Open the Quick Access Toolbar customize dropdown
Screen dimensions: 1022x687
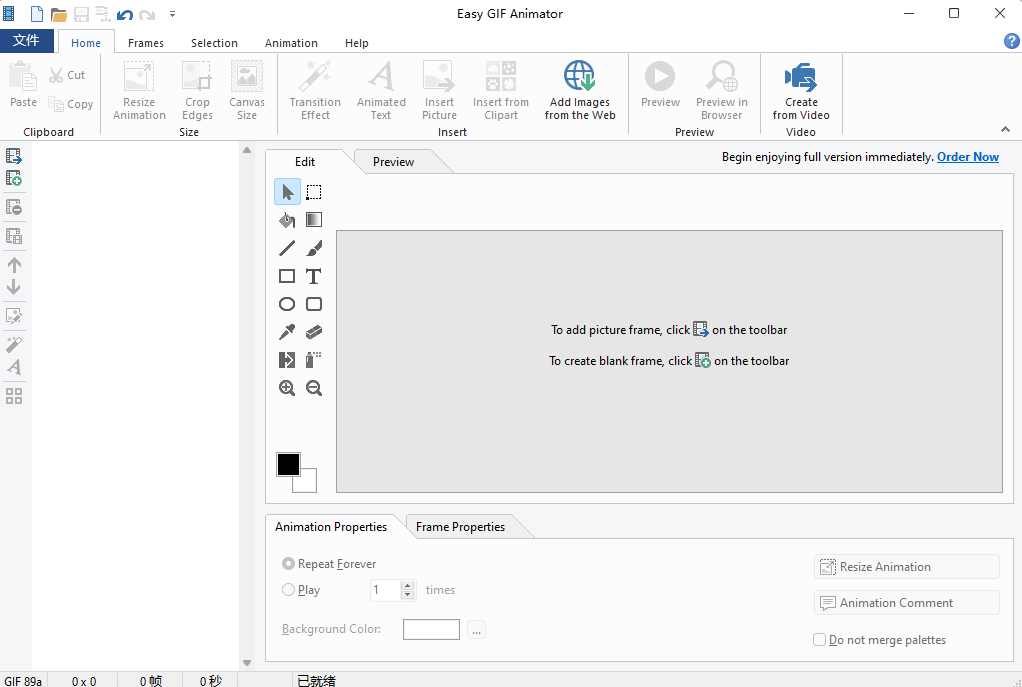[x=172, y=14]
